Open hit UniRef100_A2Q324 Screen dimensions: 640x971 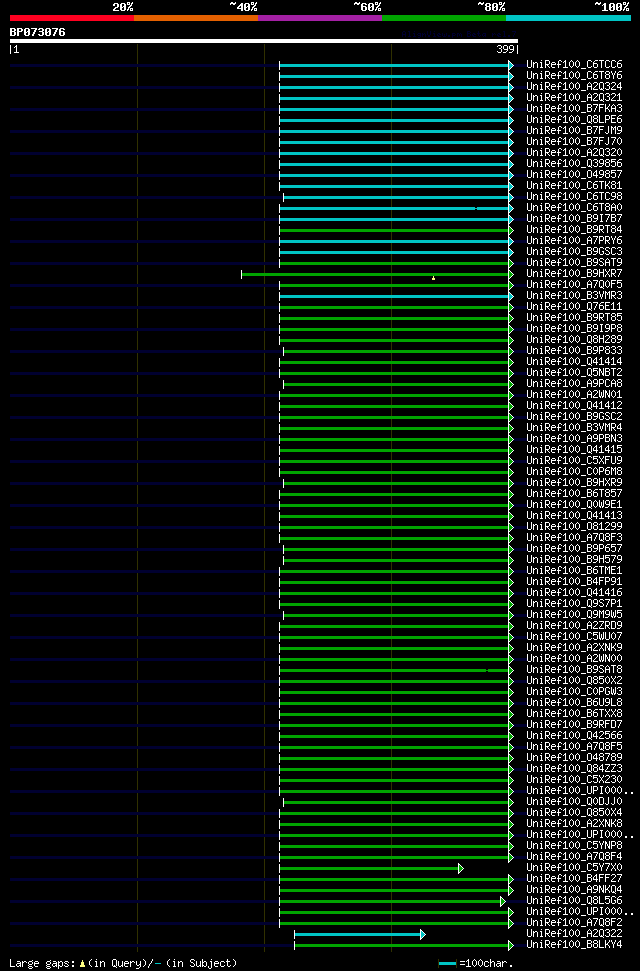[574, 87]
